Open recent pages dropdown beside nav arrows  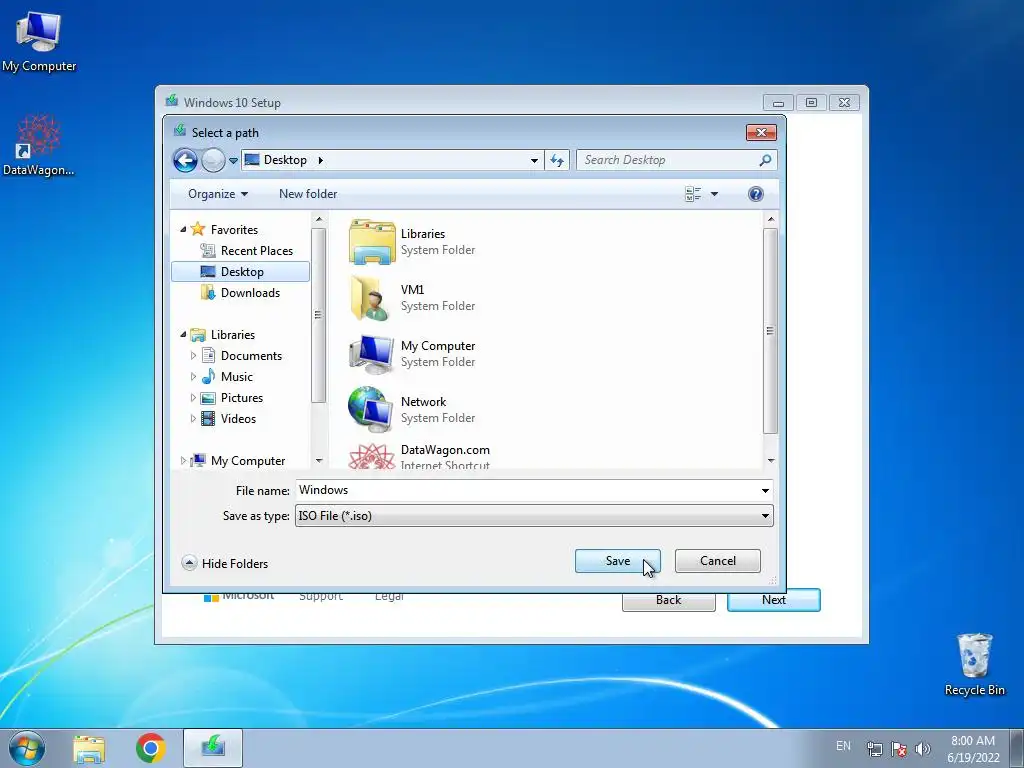[233, 161]
